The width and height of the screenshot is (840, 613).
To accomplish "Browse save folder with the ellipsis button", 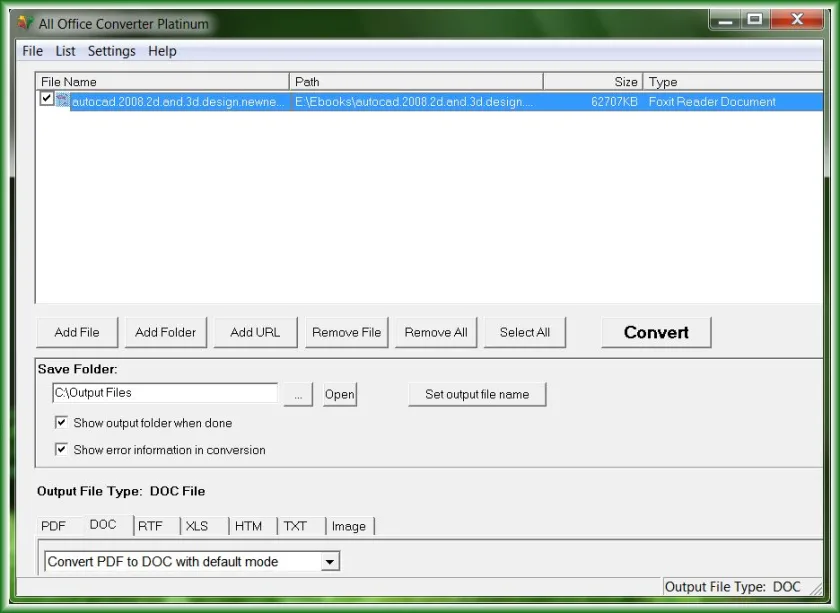I will pos(298,395).
